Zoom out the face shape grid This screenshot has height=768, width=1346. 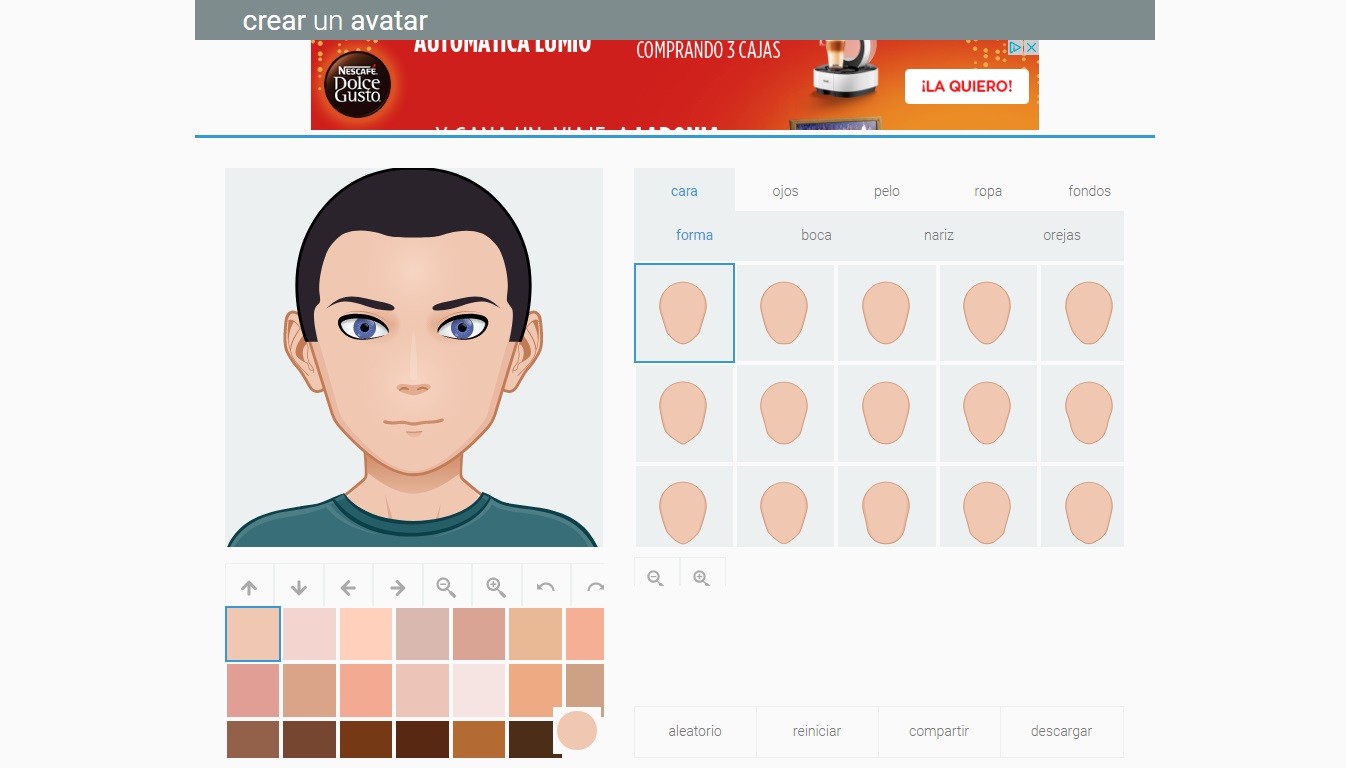656,577
